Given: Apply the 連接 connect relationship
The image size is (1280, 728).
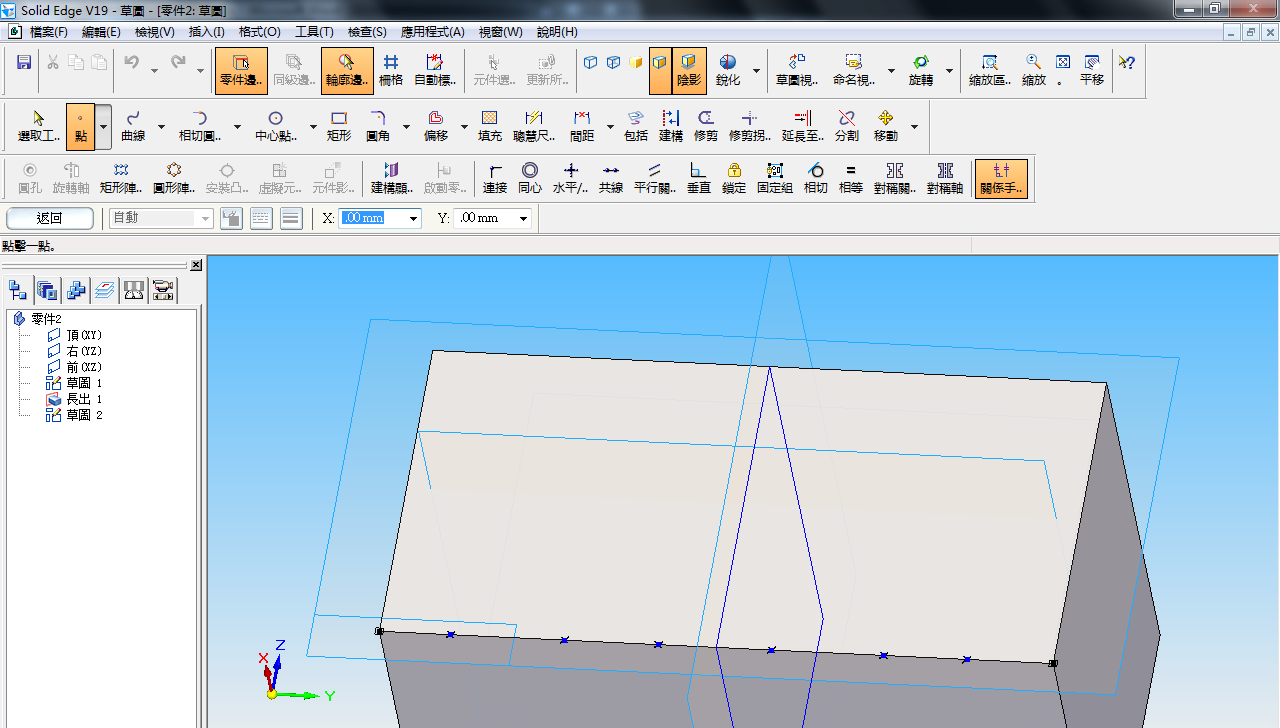Looking at the screenshot, I should tap(495, 179).
